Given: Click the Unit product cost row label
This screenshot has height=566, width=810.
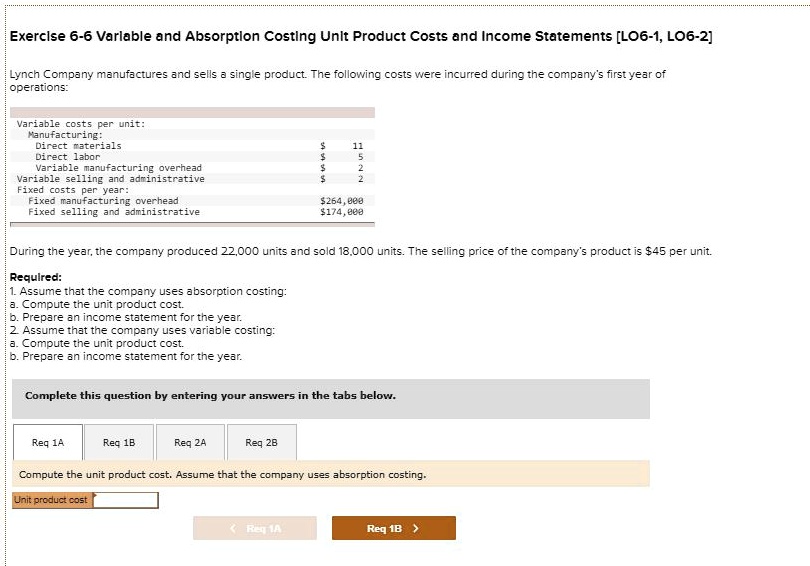Looking at the screenshot, I should pyautogui.click(x=51, y=499).
